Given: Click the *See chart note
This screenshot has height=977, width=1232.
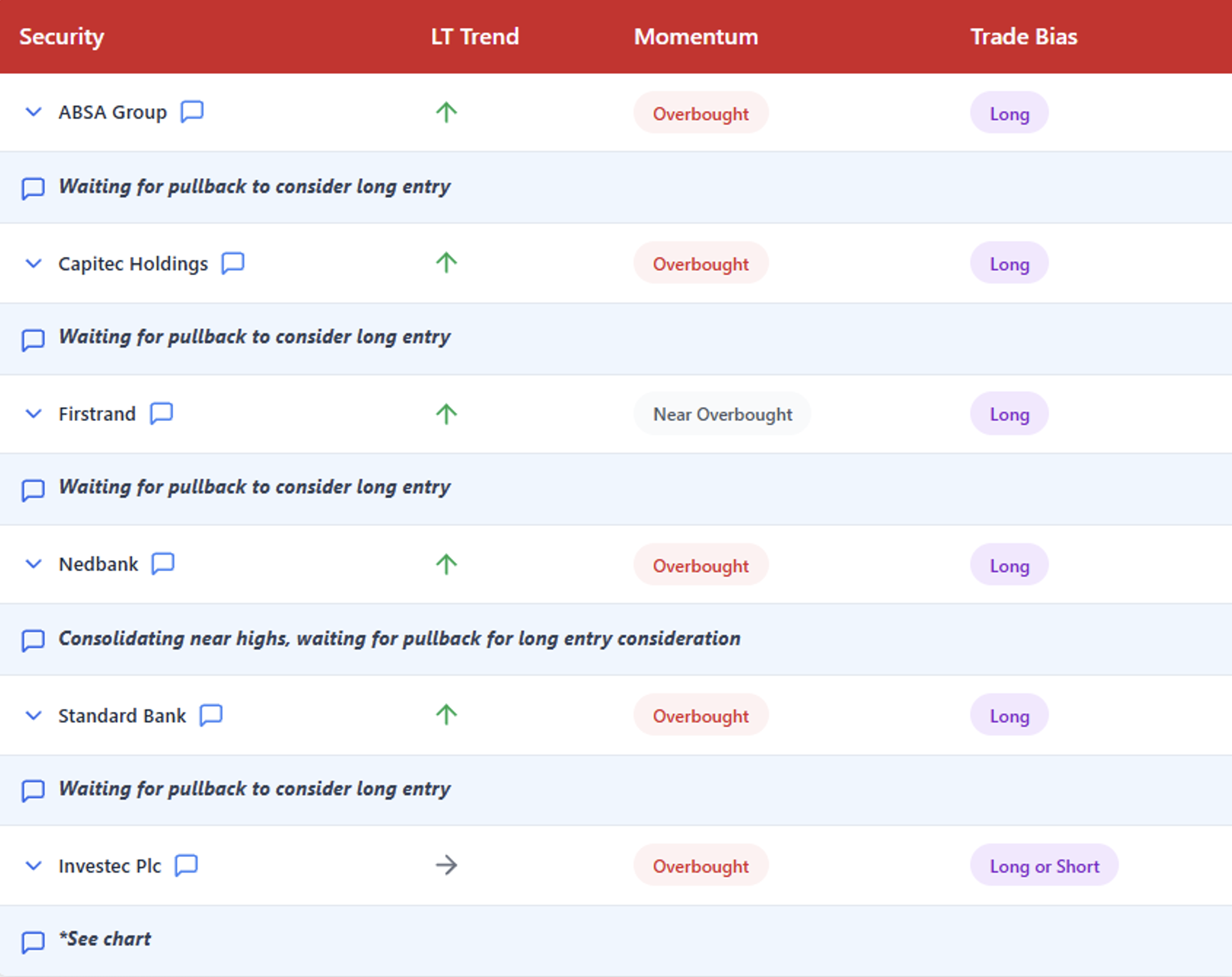Looking at the screenshot, I should point(105,939).
